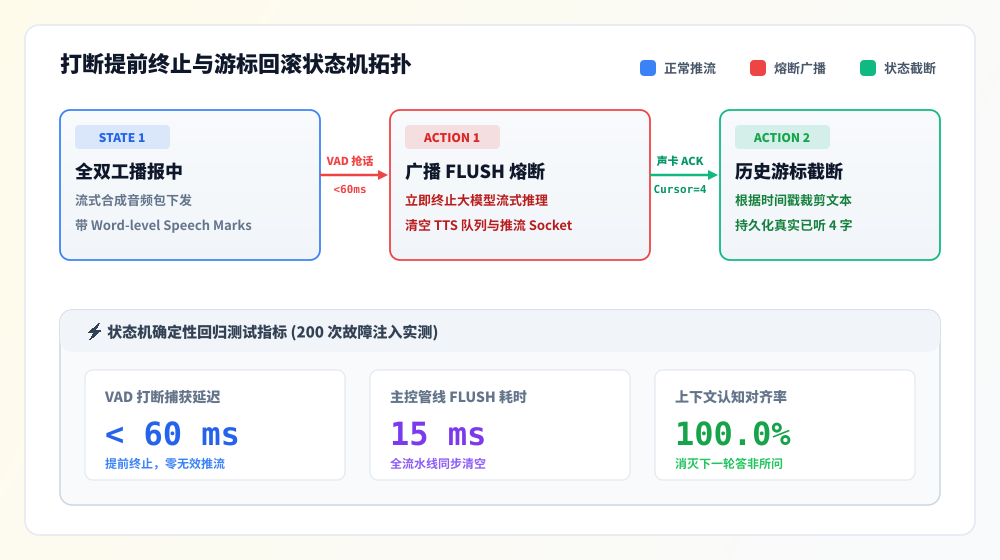Click the heading 历史游标截断

(x=789, y=171)
